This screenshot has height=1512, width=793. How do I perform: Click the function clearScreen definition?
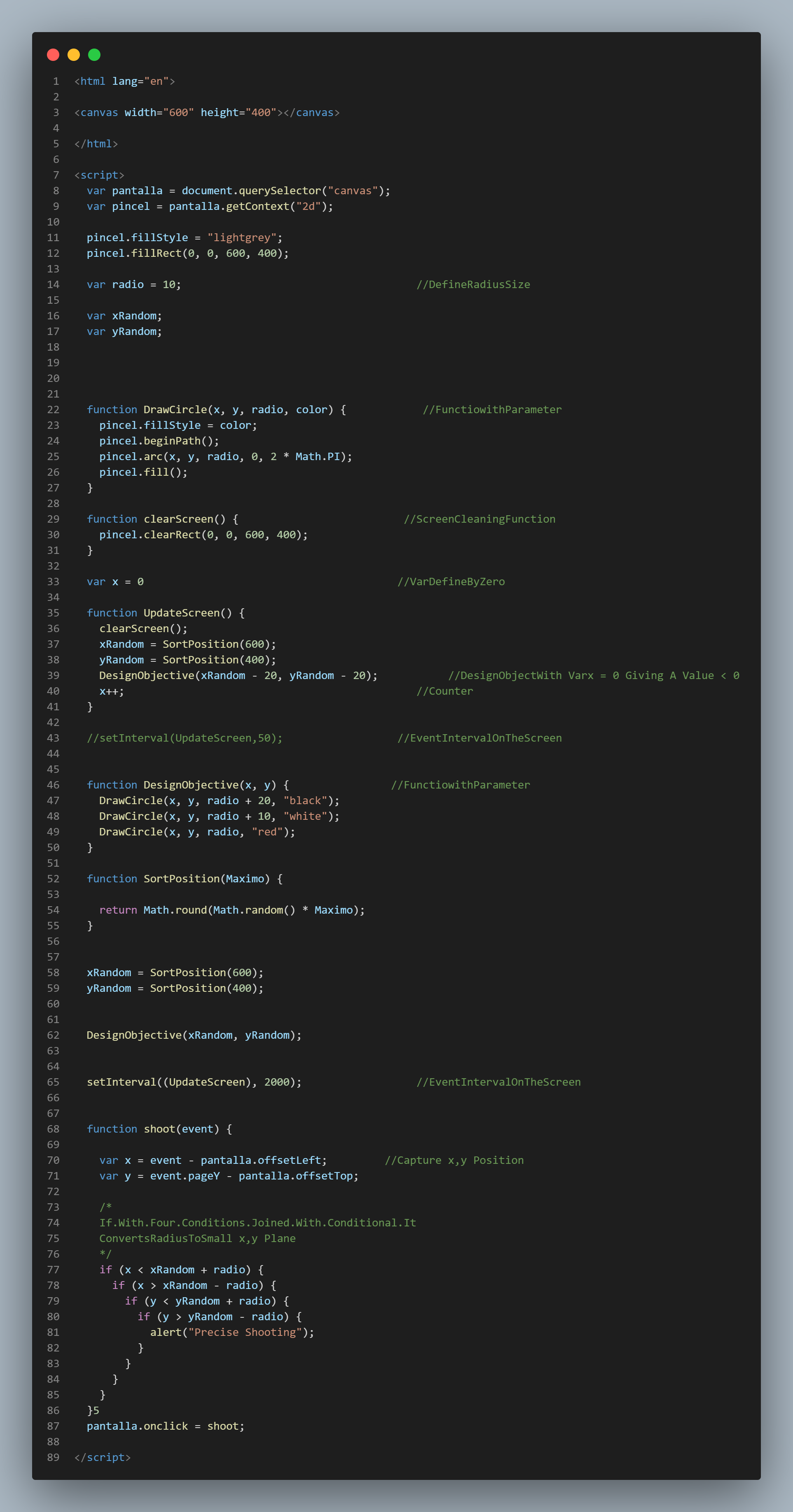click(163, 519)
